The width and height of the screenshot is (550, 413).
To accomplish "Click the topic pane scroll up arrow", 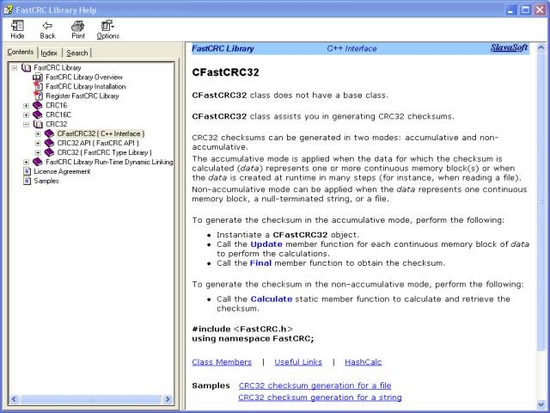I will (x=541, y=48).
